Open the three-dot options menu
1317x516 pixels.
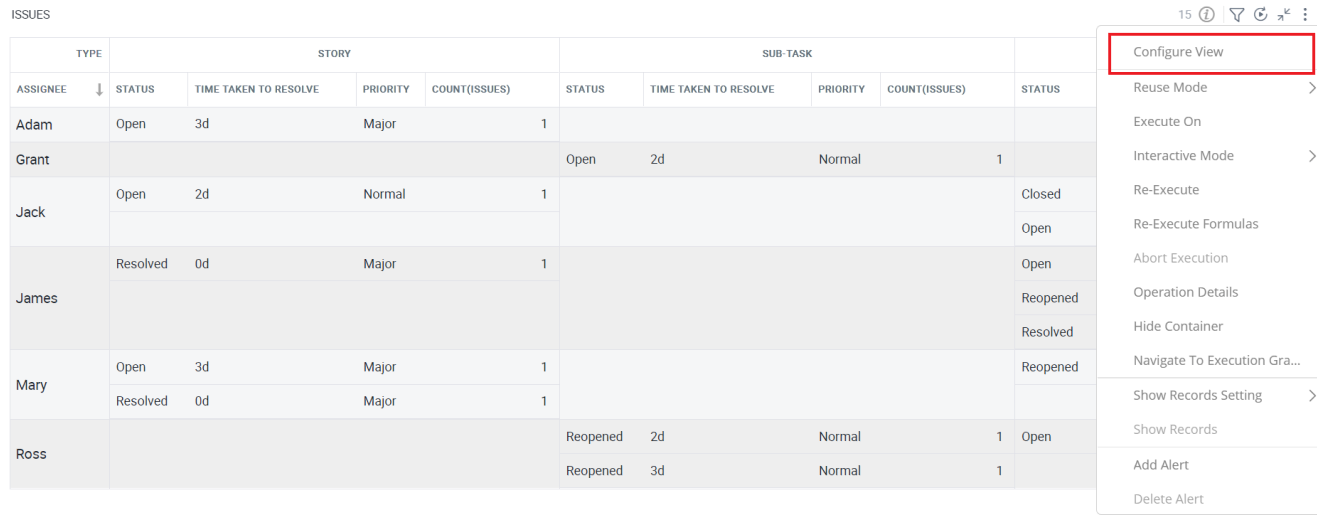coord(1305,15)
